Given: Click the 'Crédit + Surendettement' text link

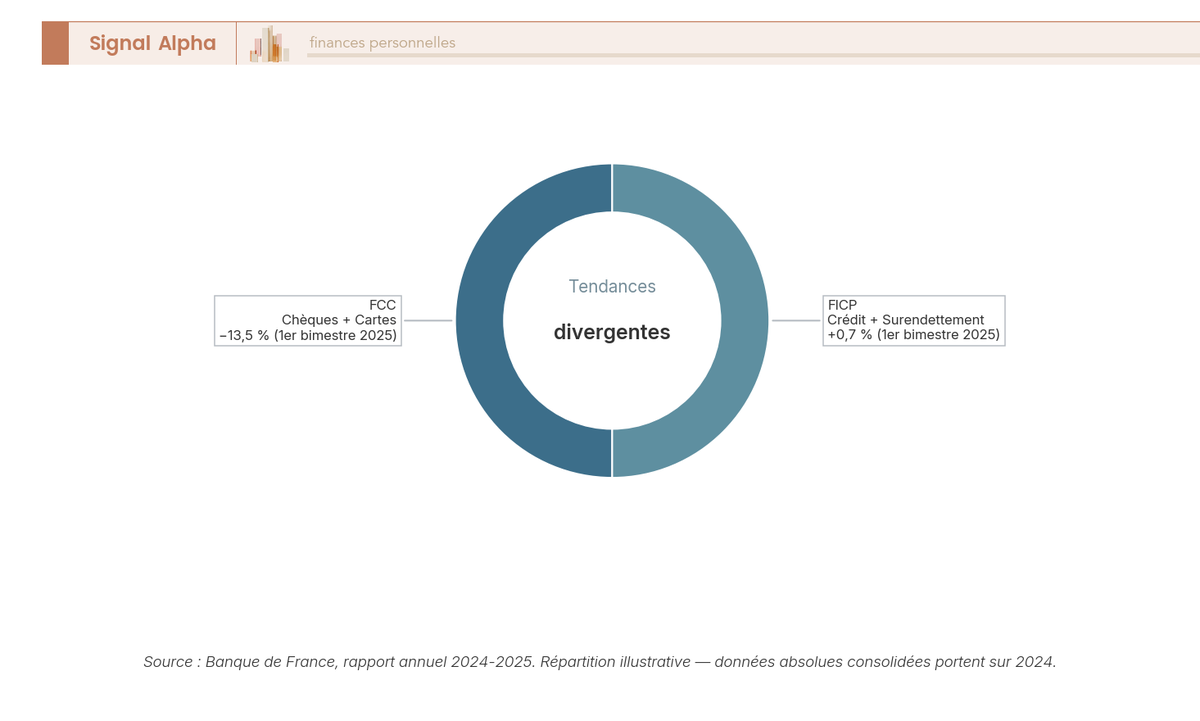Looking at the screenshot, I should tap(906, 321).
